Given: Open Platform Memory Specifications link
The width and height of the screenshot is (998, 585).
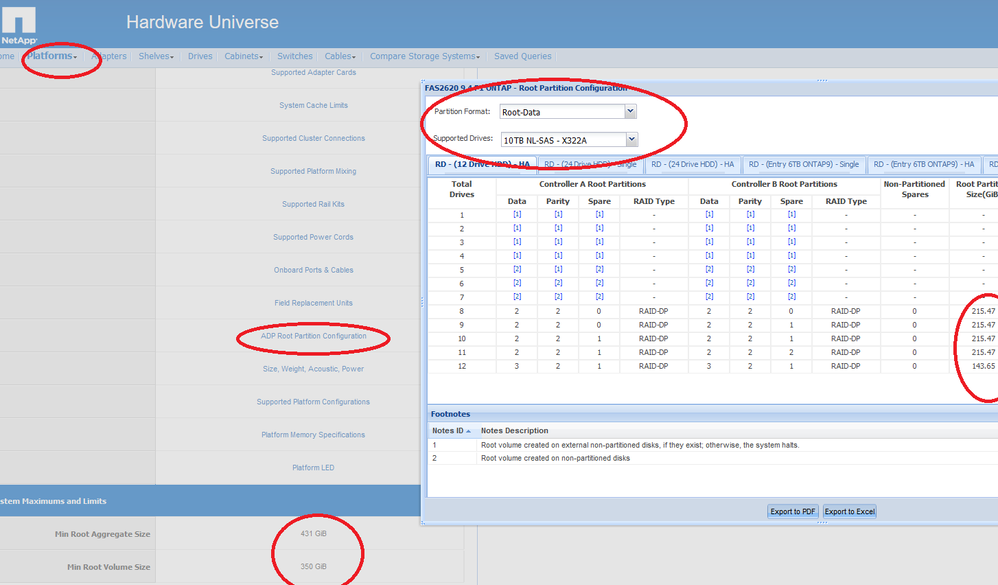Looking at the screenshot, I should [313, 435].
